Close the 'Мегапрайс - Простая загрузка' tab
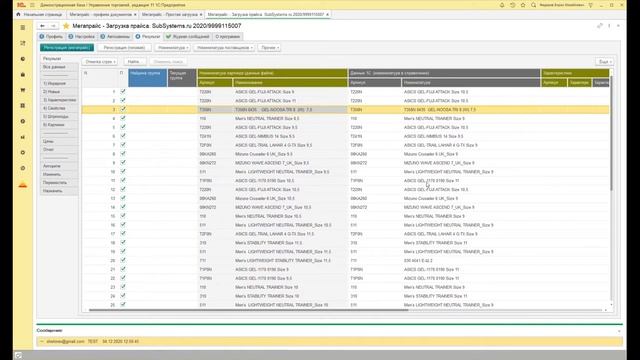The width and height of the screenshot is (640, 360). coord(201,14)
